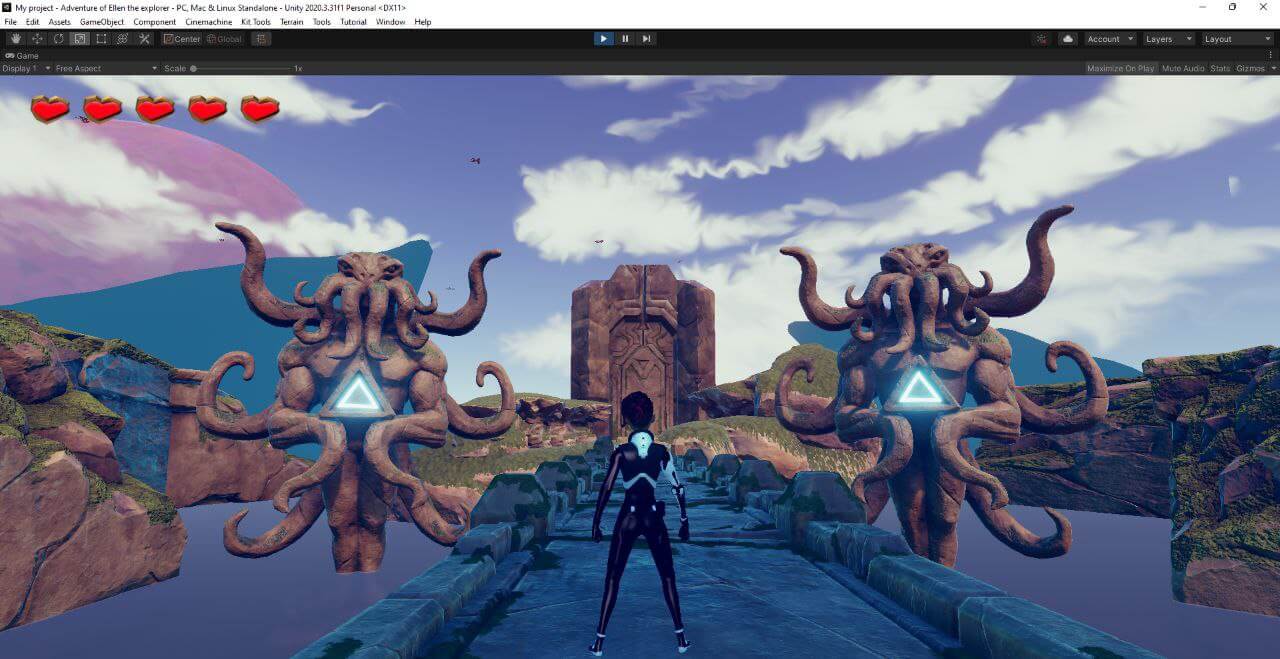Toggle the Stats overlay
1280x659 pixels.
(x=1220, y=68)
